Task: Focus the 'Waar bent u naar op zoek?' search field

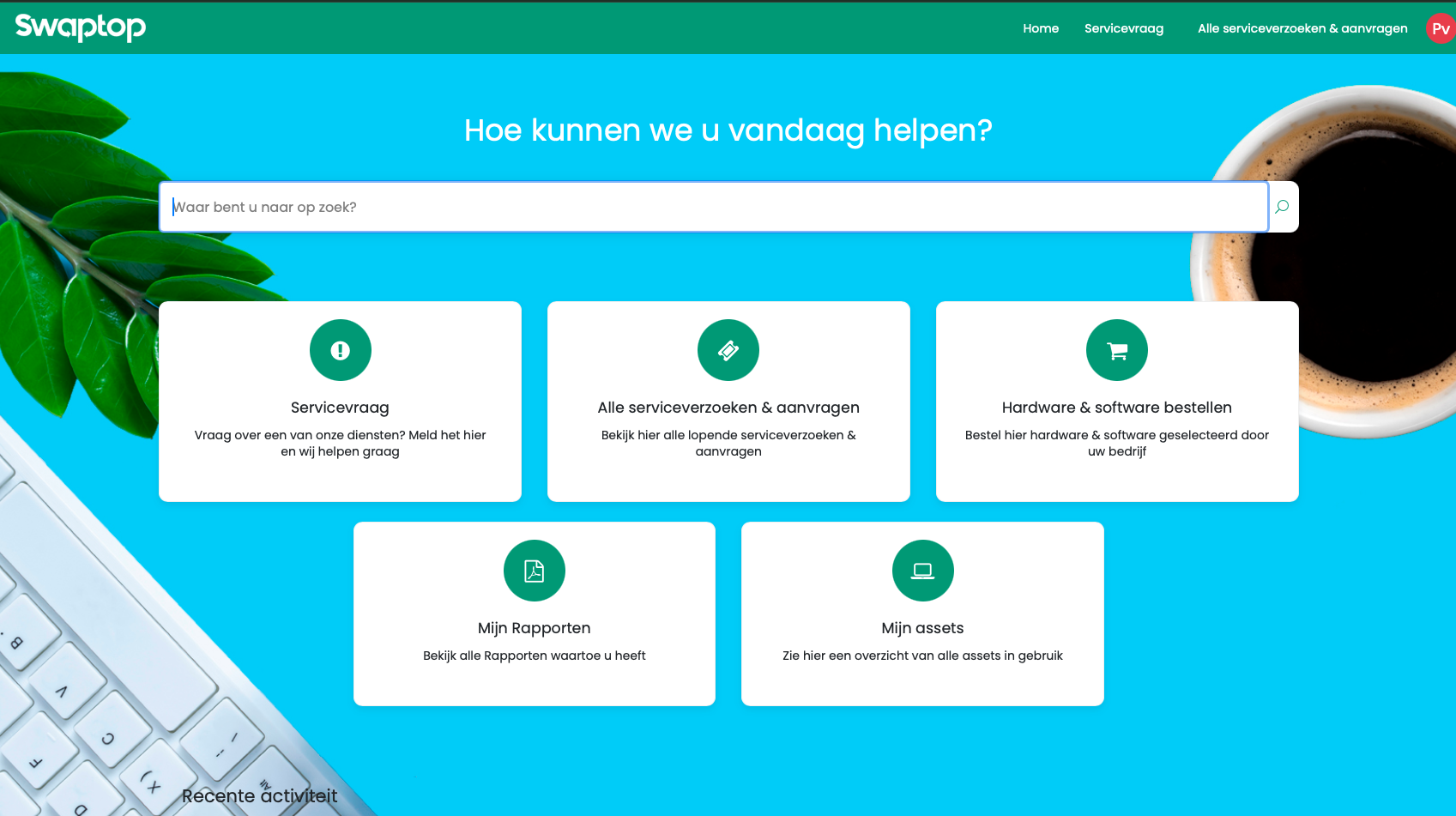Action: pos(714,207)
